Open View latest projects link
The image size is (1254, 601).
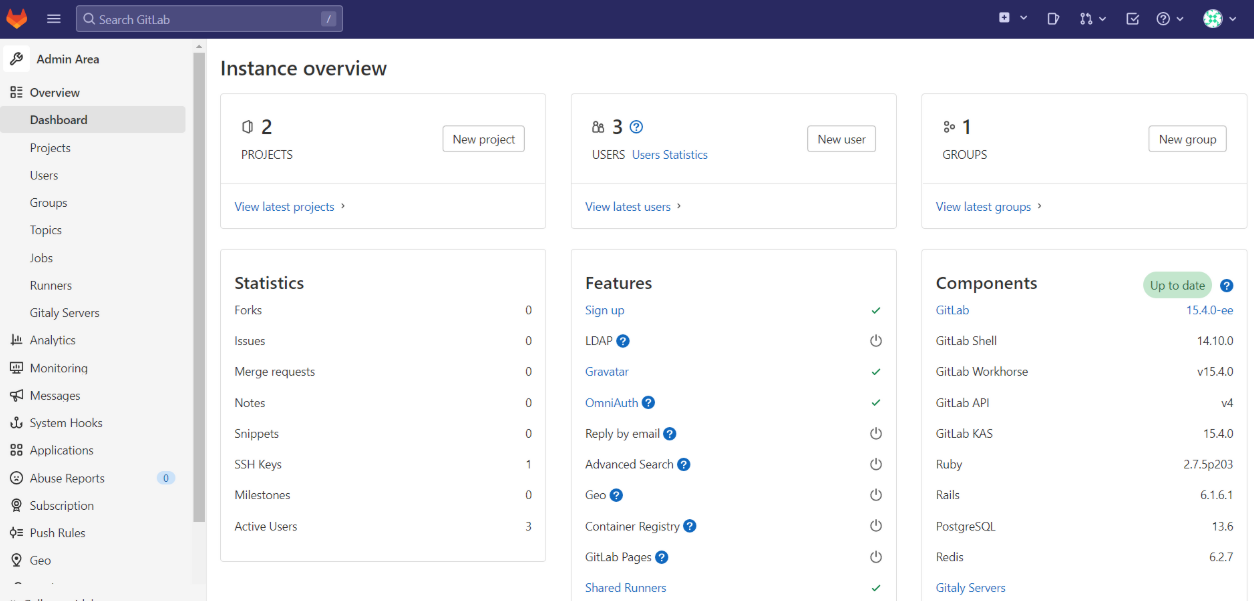(x=290, y=207)
